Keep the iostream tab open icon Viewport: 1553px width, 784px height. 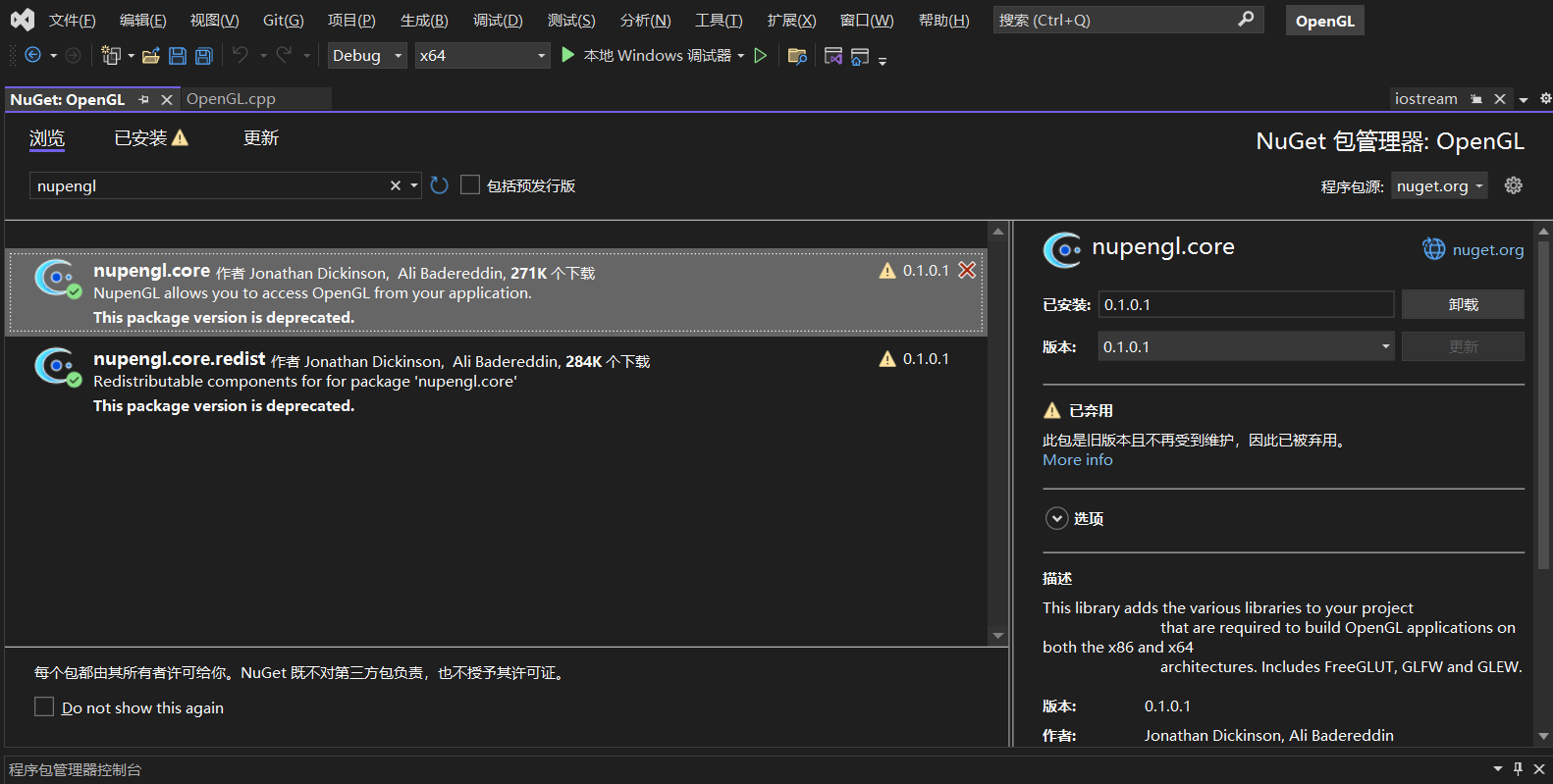click(x=1476, y=99)
